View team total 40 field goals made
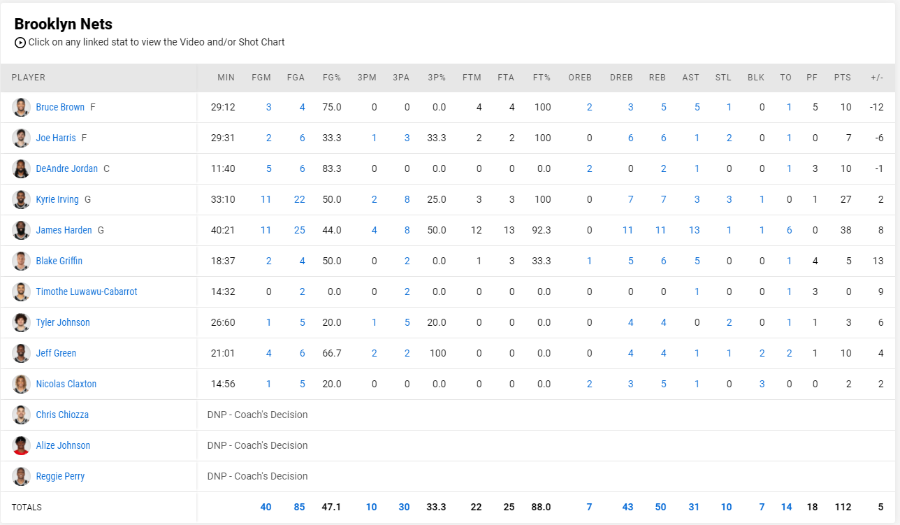This screenshot has height=525, width=900. coord(266,507)
